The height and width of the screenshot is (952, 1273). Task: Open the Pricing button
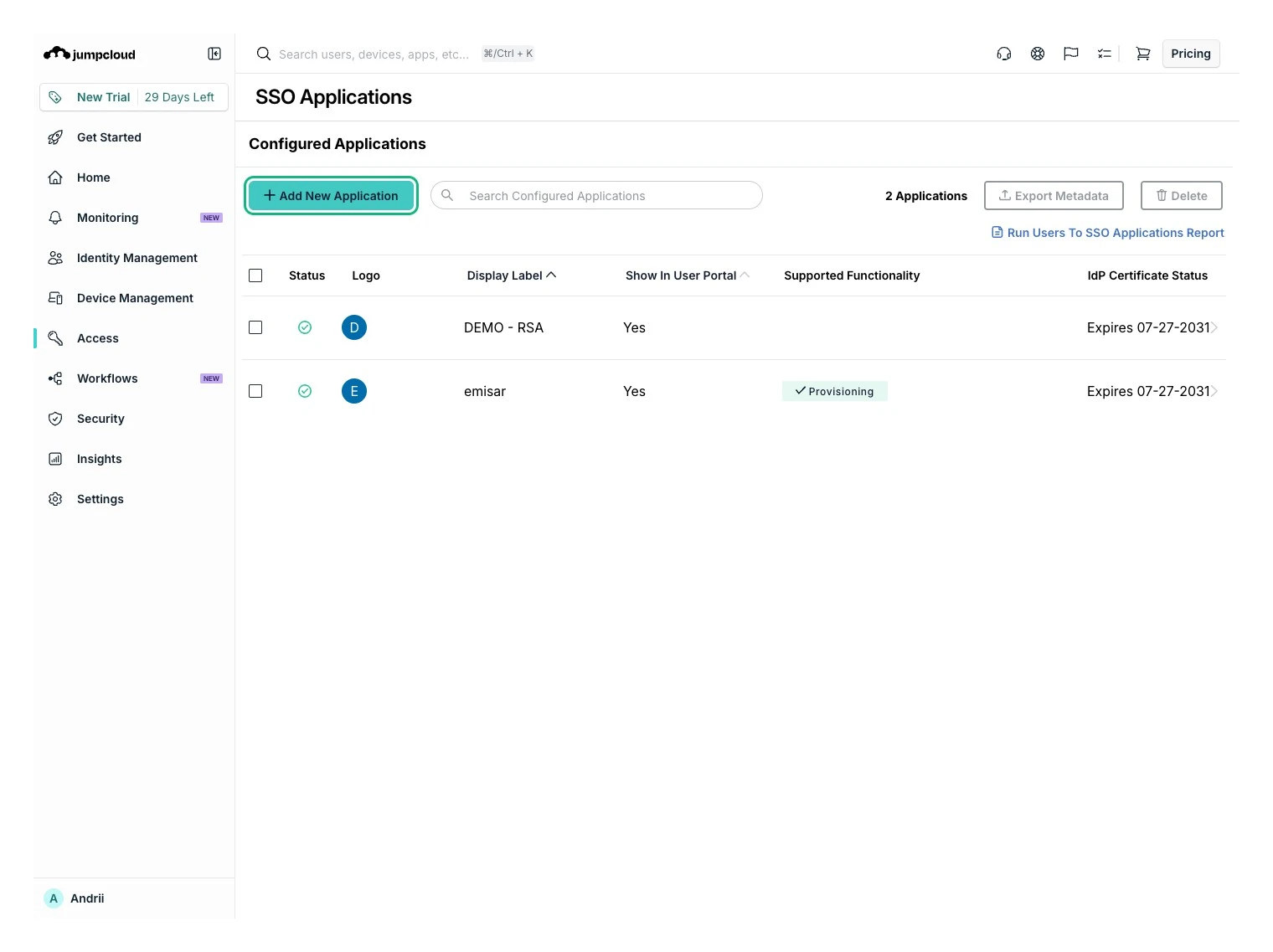click(x=1191, y=54)
